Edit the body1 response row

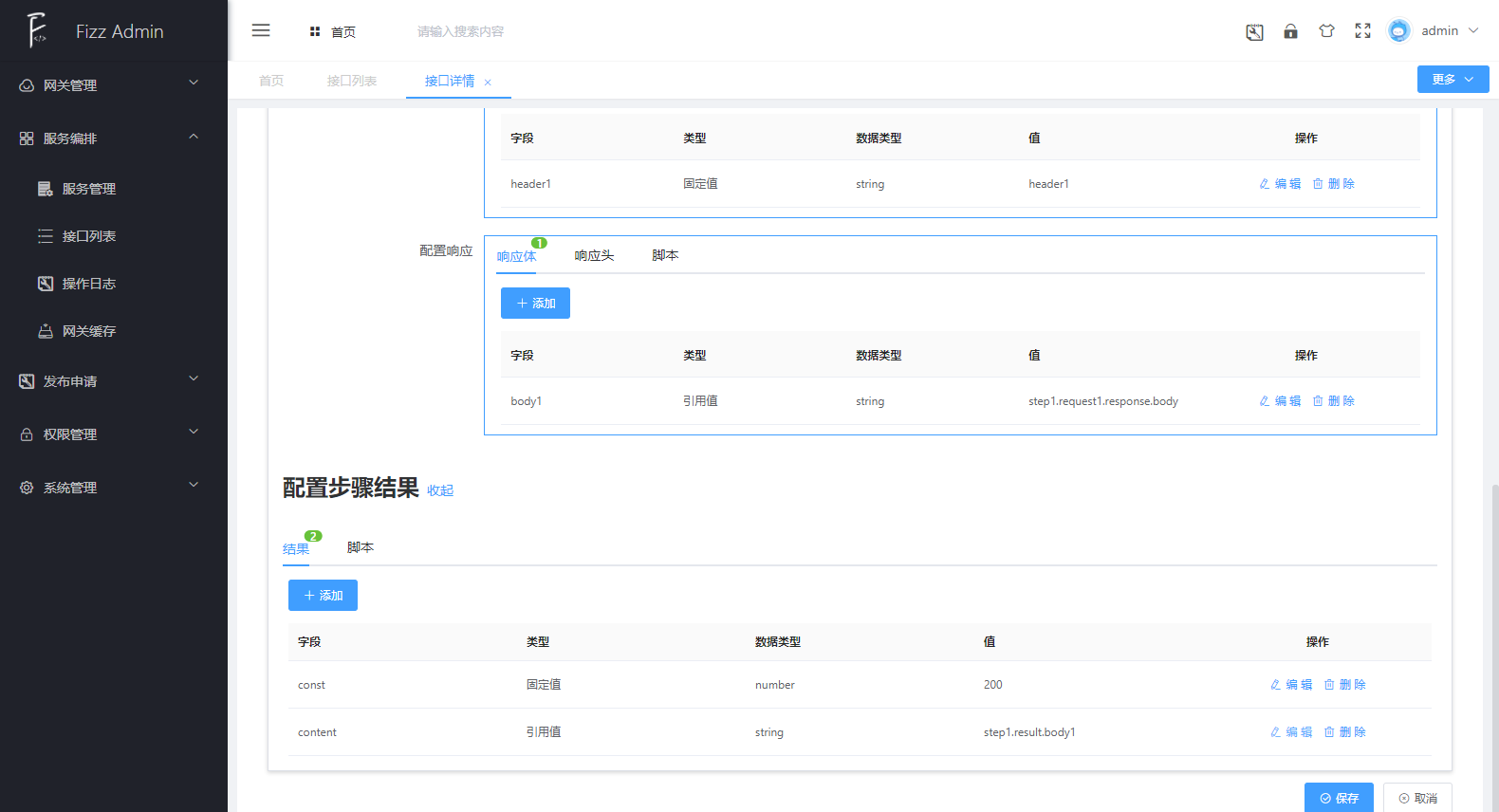[1280, 401]
